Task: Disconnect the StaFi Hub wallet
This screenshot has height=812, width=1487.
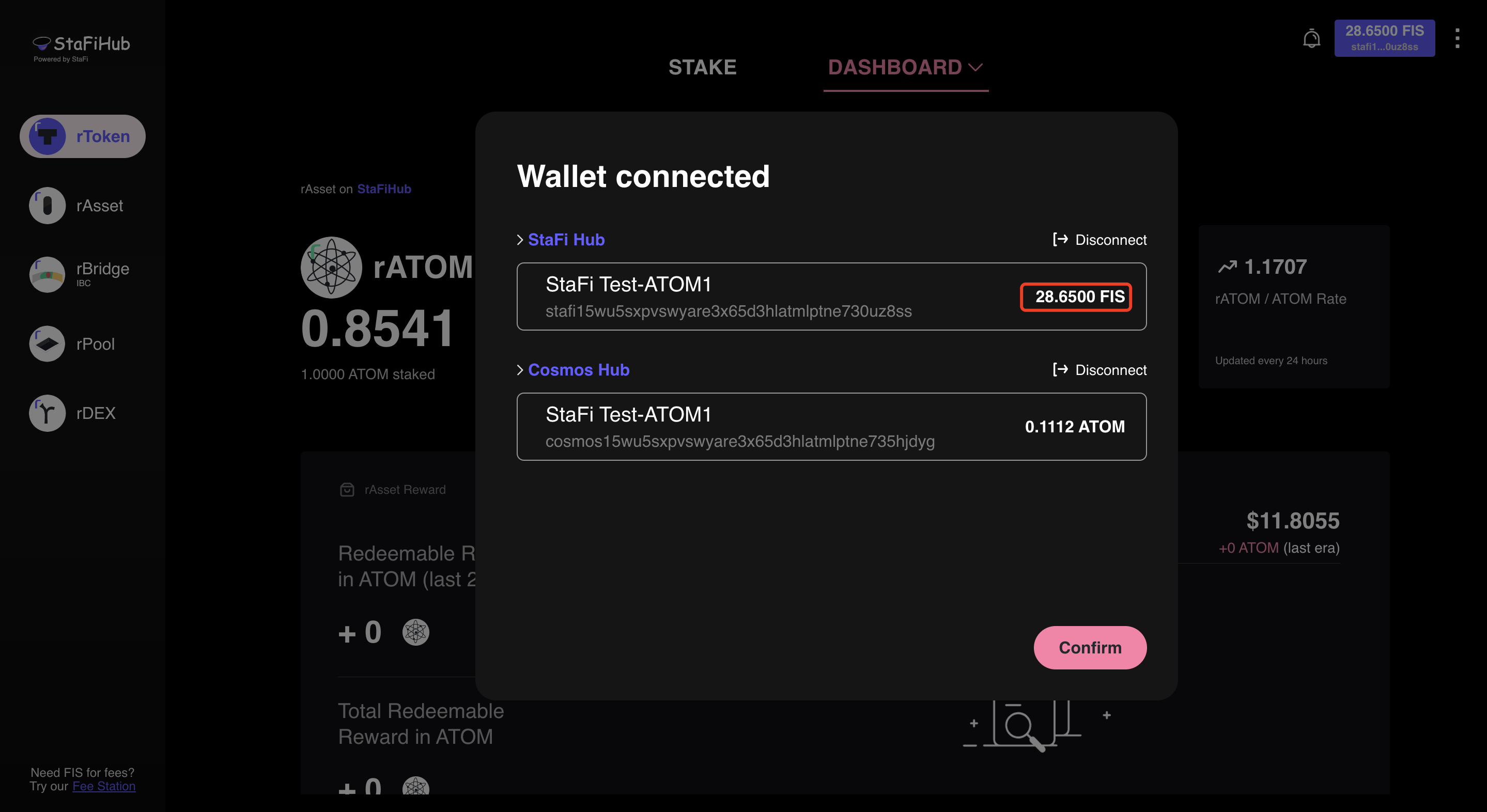Action: (1099, 240)
